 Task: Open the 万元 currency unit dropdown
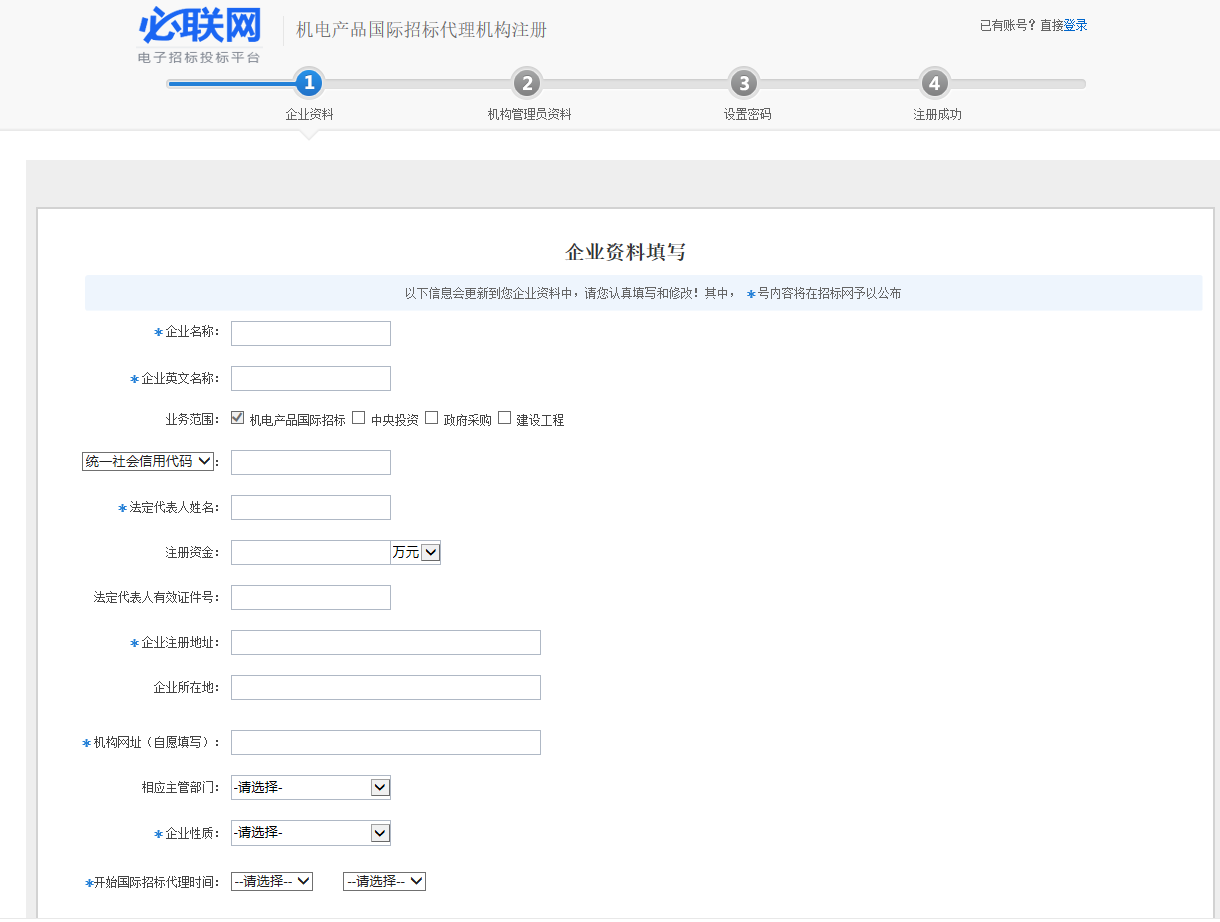(415, 552)
